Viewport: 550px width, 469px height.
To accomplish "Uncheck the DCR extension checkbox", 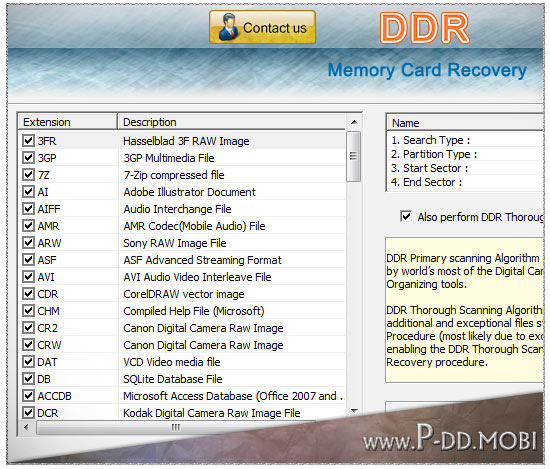I will click(x=28, y=413).
